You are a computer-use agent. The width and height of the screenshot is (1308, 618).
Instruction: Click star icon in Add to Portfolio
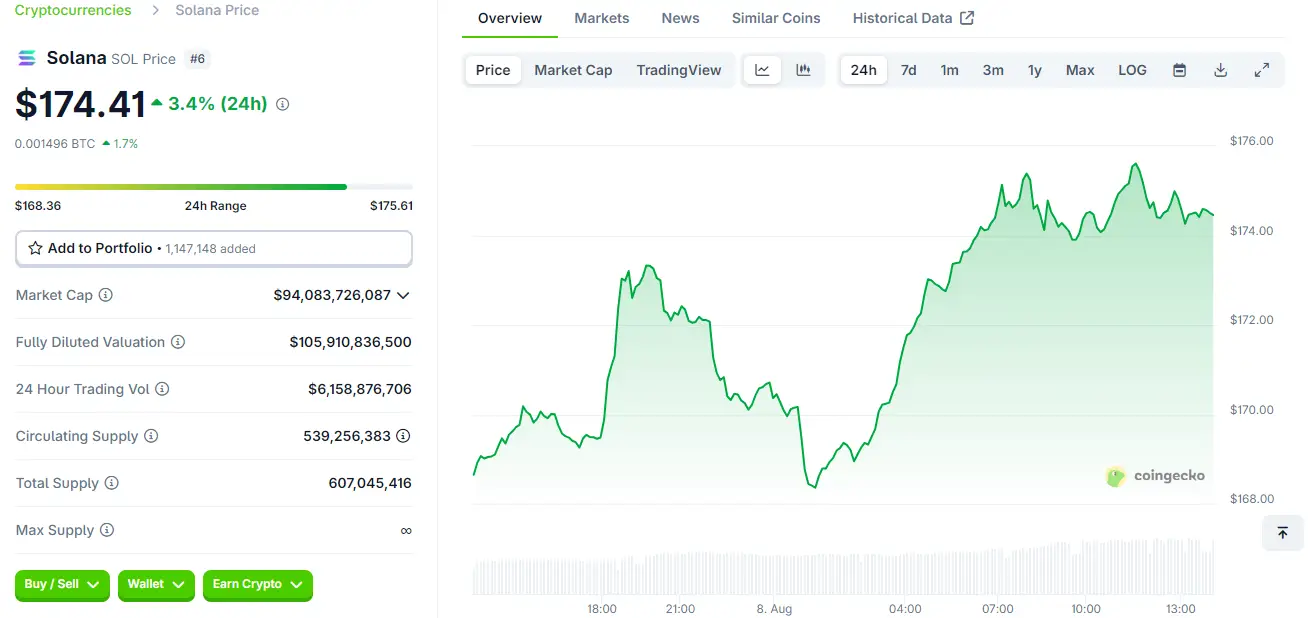(x=35, y=248)
